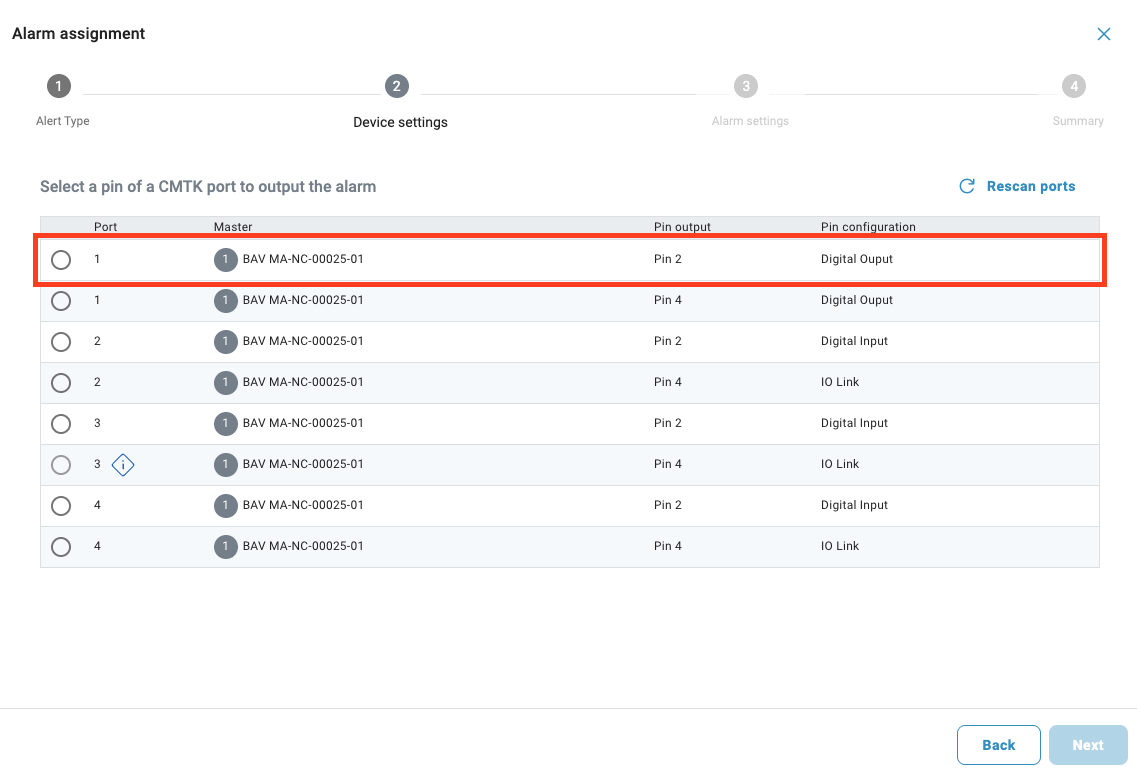Choose Port 4 Pin 4 IO Link radio
Image resolution: width=1137 pixels, height=773 pixels.
(x=61, y=547)
